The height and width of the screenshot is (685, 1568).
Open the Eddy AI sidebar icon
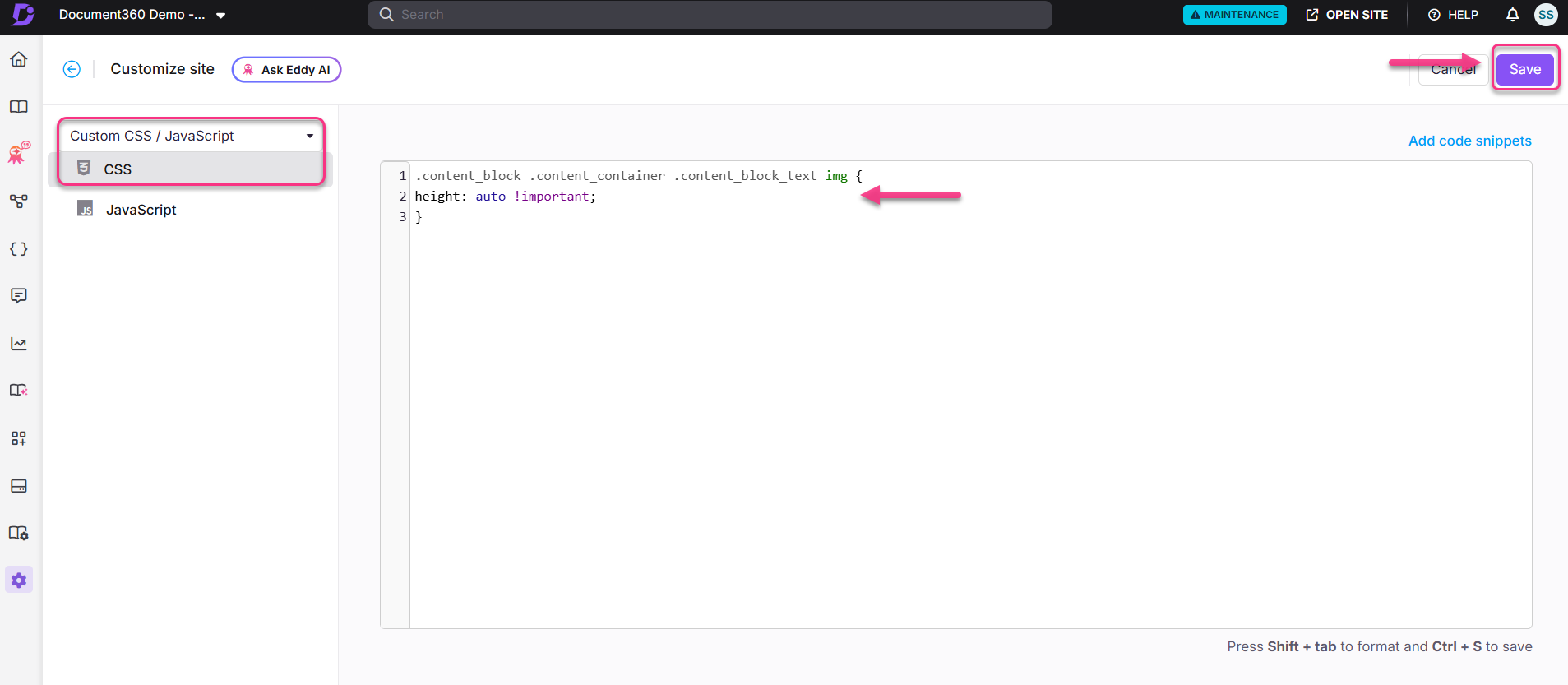coord(19,153)
